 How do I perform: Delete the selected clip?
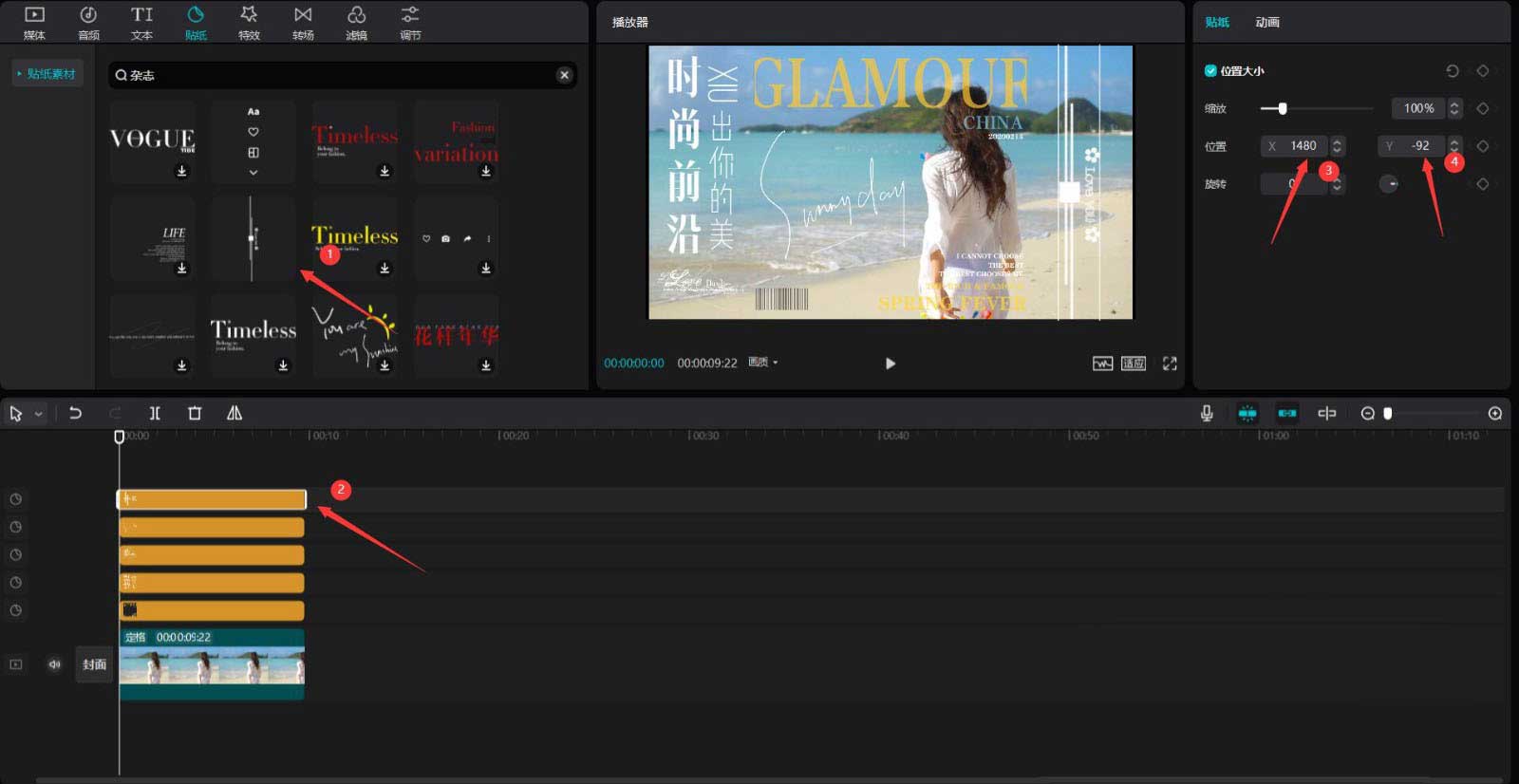[195, 413]
